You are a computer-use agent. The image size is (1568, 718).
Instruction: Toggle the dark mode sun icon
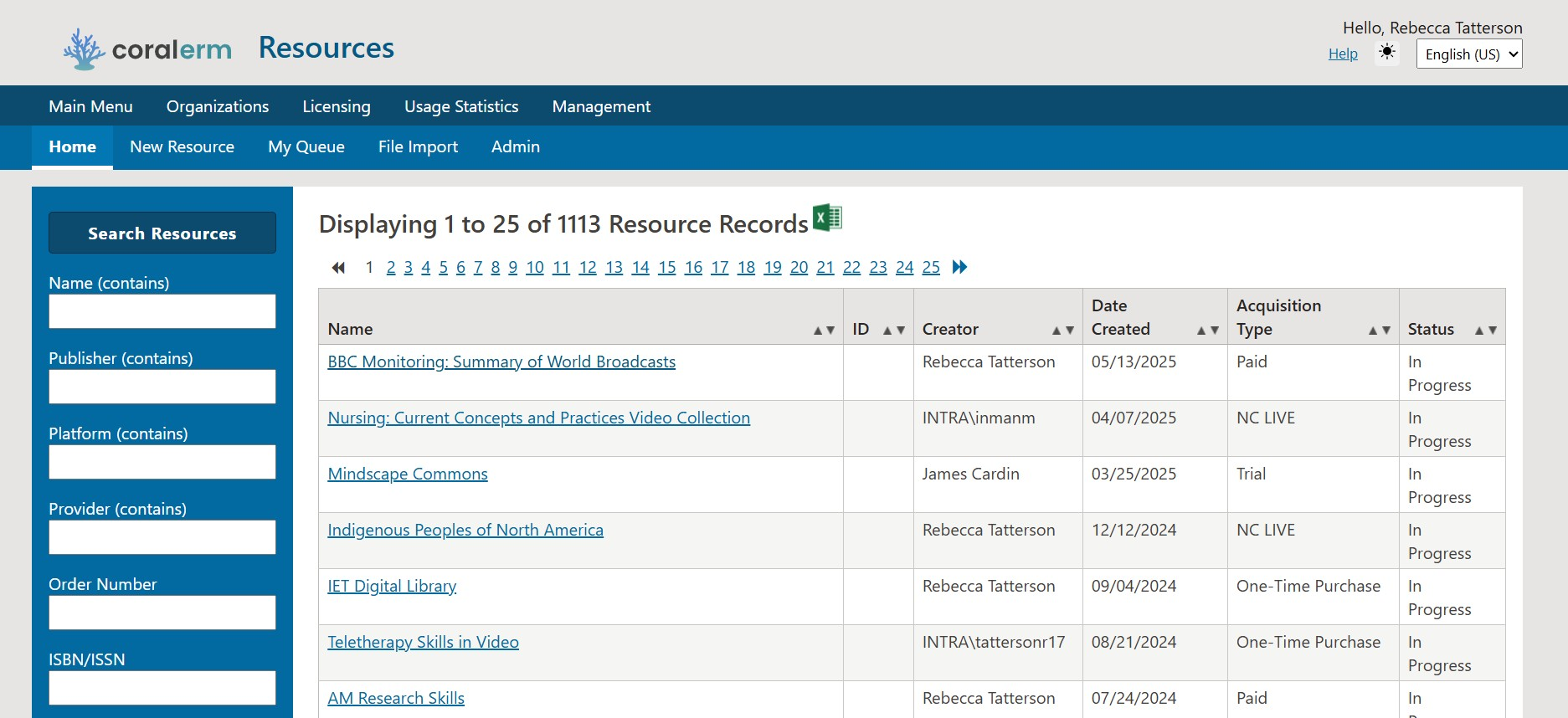pos(1387,53)
